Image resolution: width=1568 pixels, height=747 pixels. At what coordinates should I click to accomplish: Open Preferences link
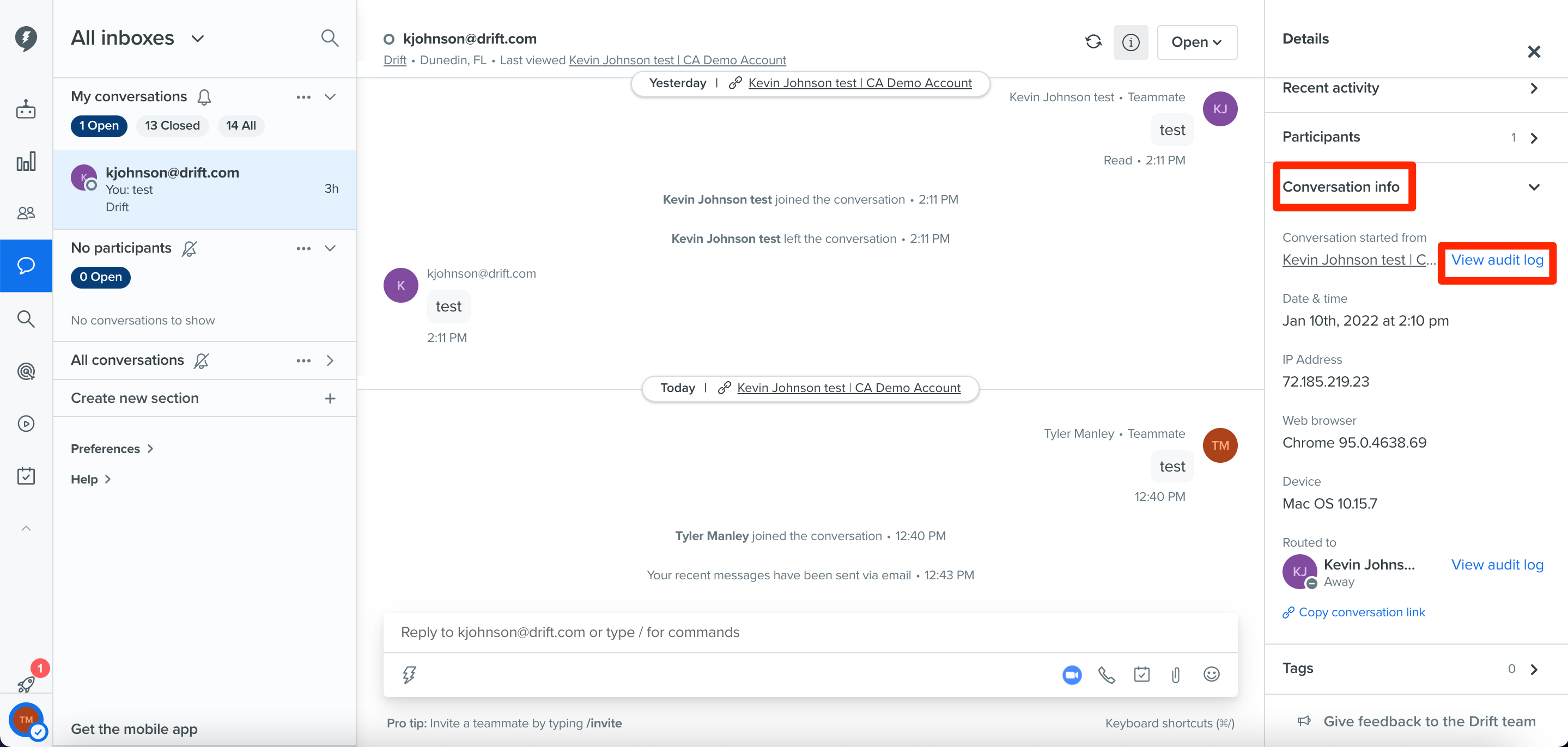point(112,448)
